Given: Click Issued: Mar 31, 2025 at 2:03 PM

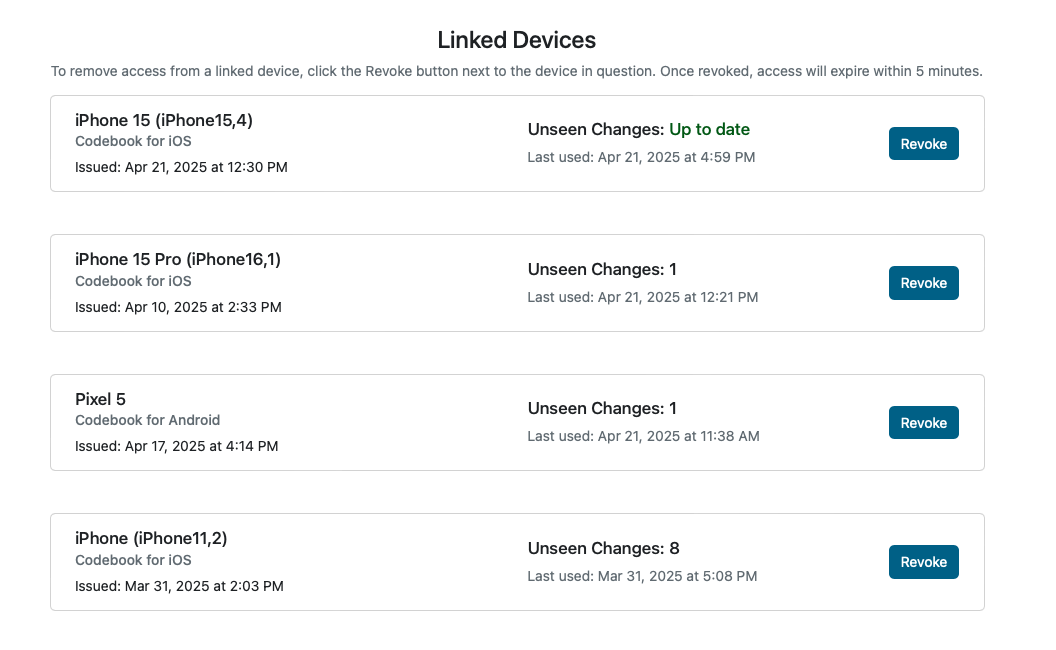Looking at the screenshot, I should 179,586.
